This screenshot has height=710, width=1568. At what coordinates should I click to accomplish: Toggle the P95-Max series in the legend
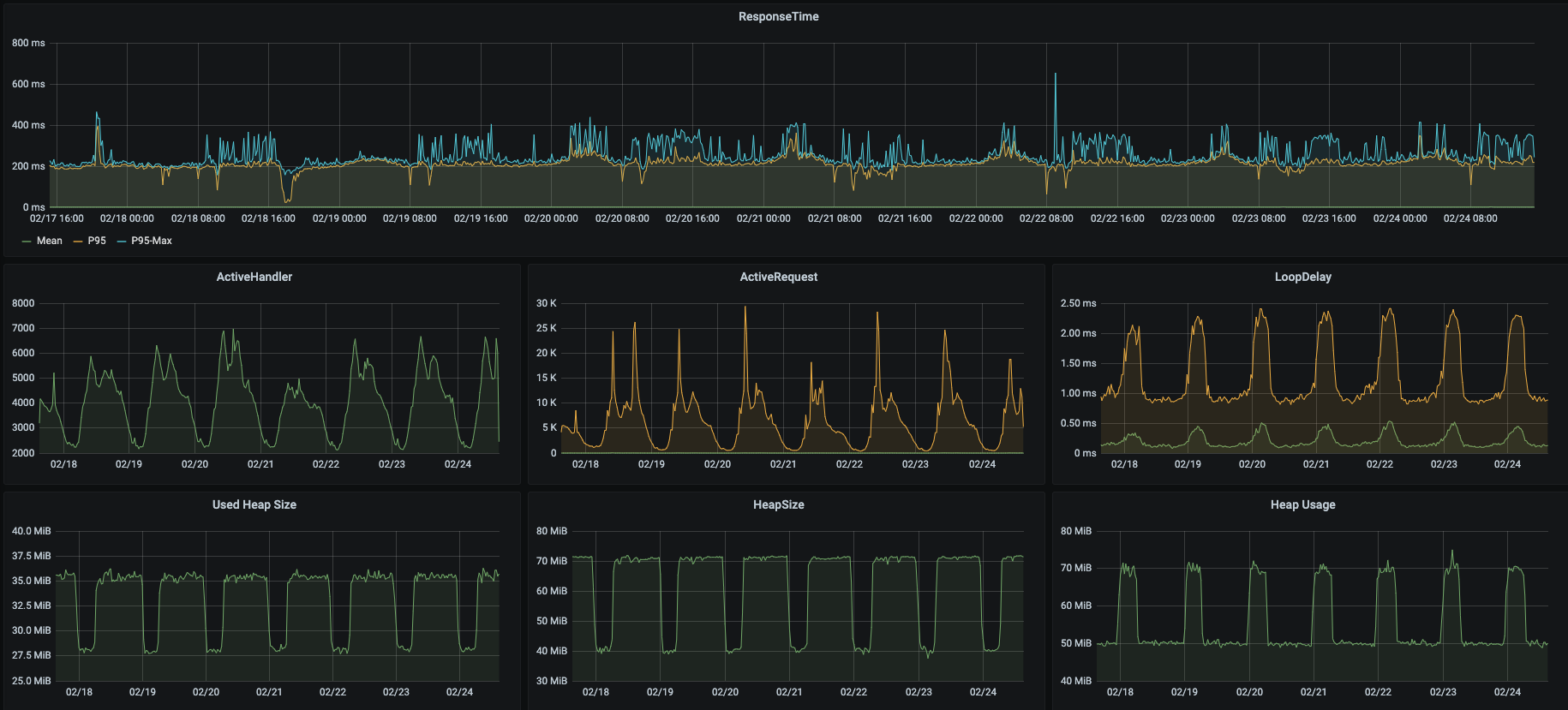tap(152, 241)
